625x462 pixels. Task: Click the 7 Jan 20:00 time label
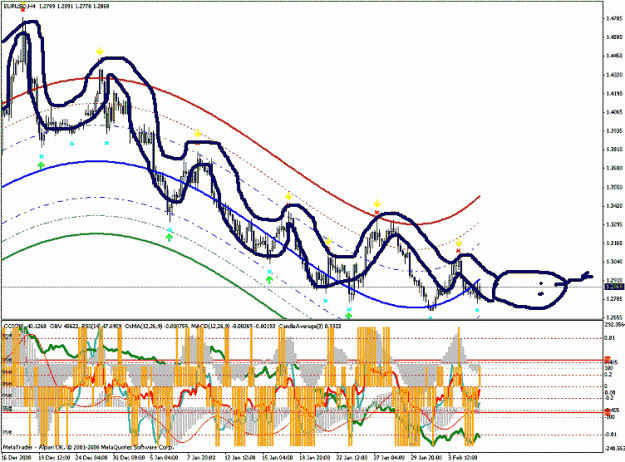click(202, 457)
